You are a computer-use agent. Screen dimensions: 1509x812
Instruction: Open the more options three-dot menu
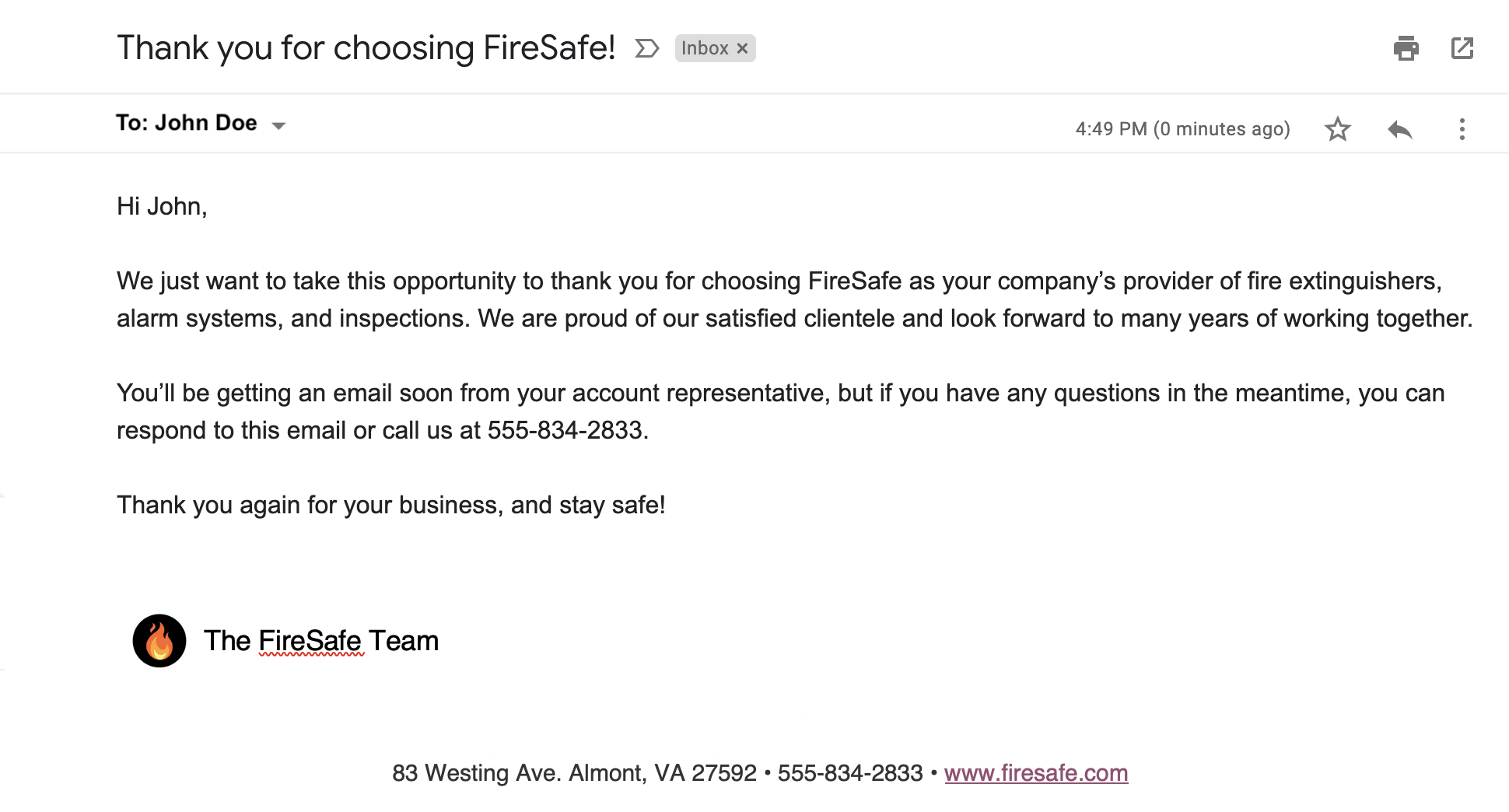click(1463, 130)
